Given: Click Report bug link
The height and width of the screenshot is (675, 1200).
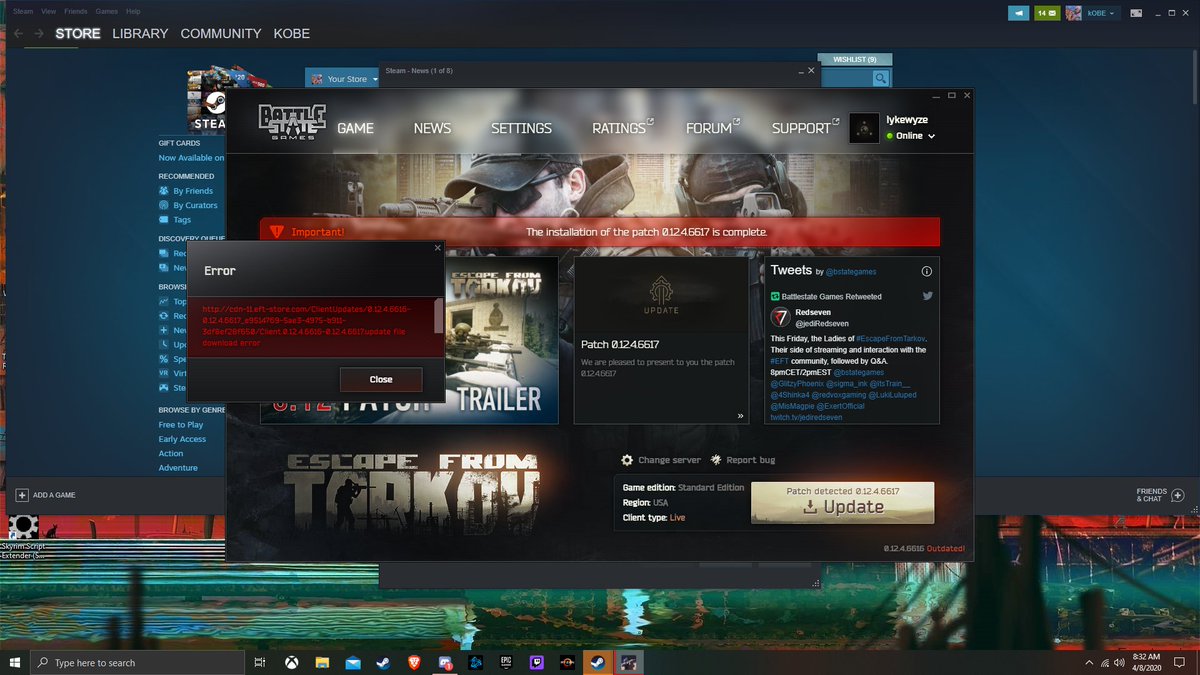Looking at the screenshot, I should tap(751, 460).
